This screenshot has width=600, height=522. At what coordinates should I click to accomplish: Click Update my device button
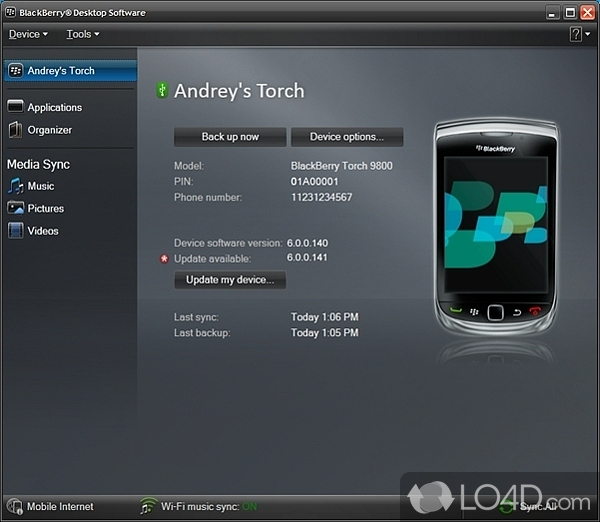(x=230, y=280)
